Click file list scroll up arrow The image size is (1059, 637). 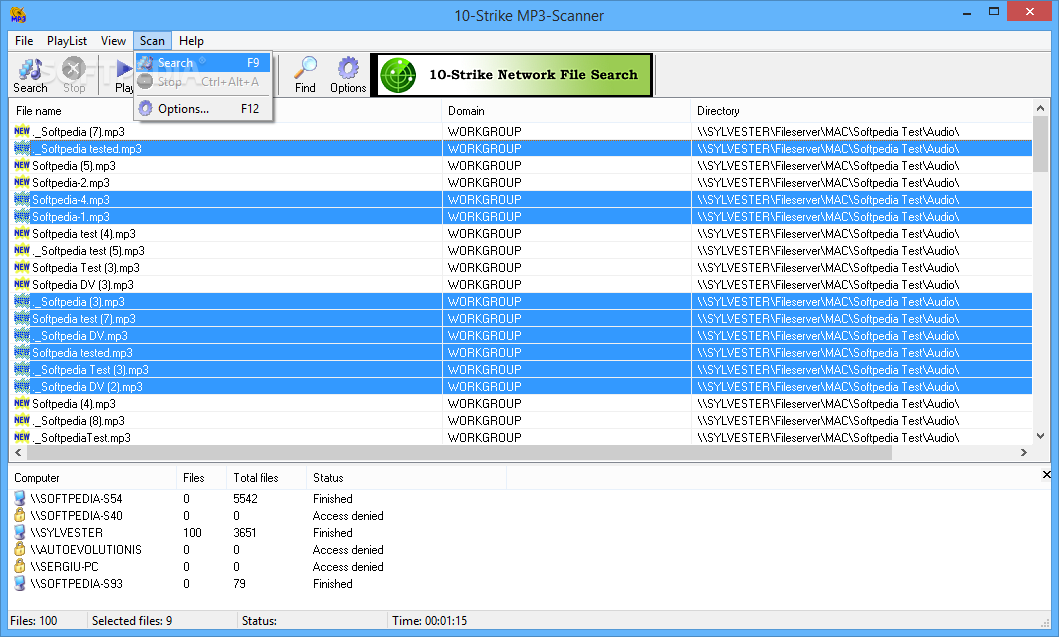[1040, 109]
